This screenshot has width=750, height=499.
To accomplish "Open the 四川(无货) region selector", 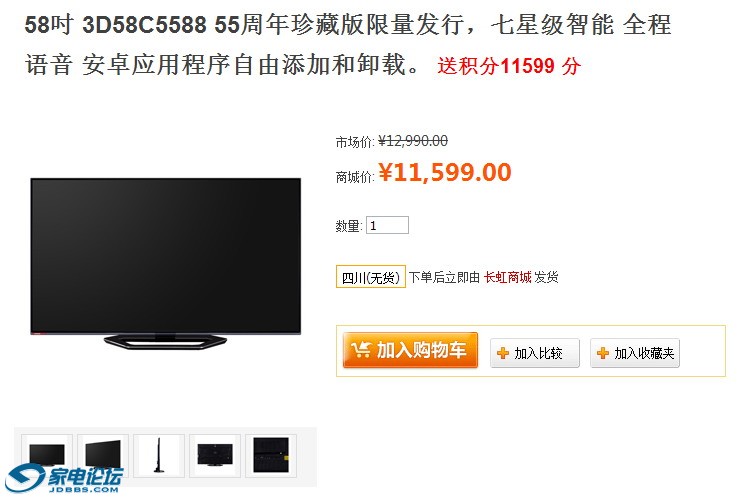I will click(371, 277).
